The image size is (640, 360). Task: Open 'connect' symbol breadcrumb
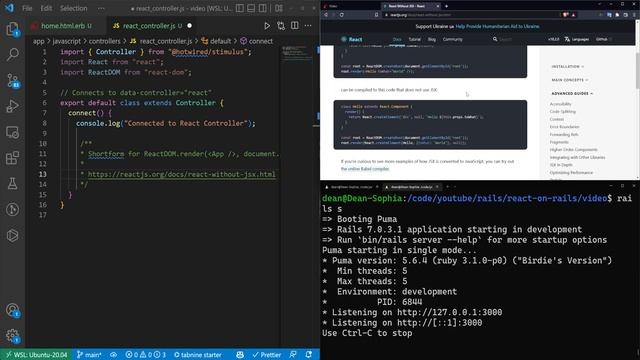256,41
